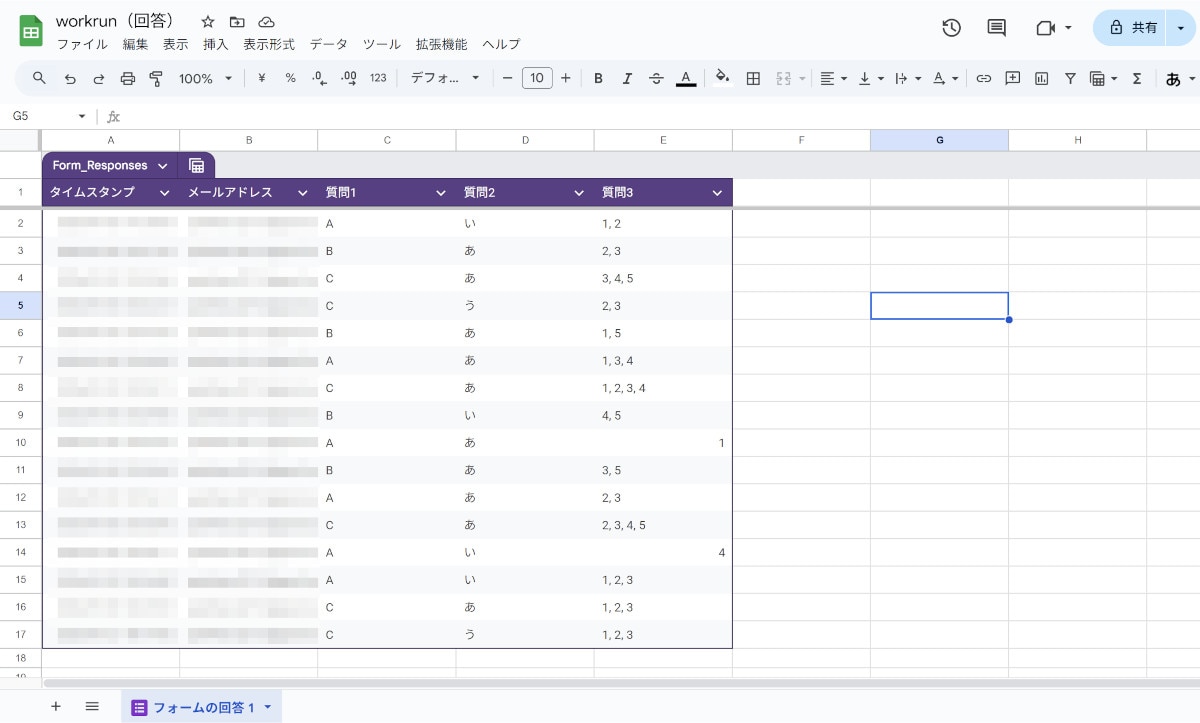Click the font size input field
Viewport: 1200px width, 723px height.
pos(537,78)
